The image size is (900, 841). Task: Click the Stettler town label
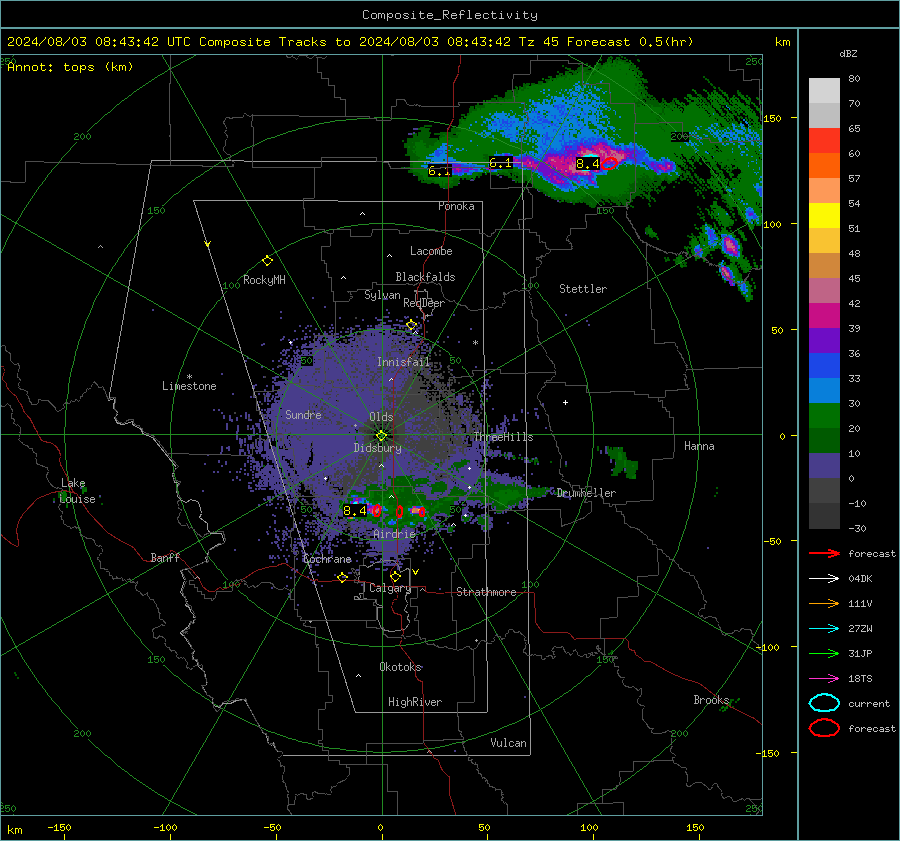[x=583, y=289]
